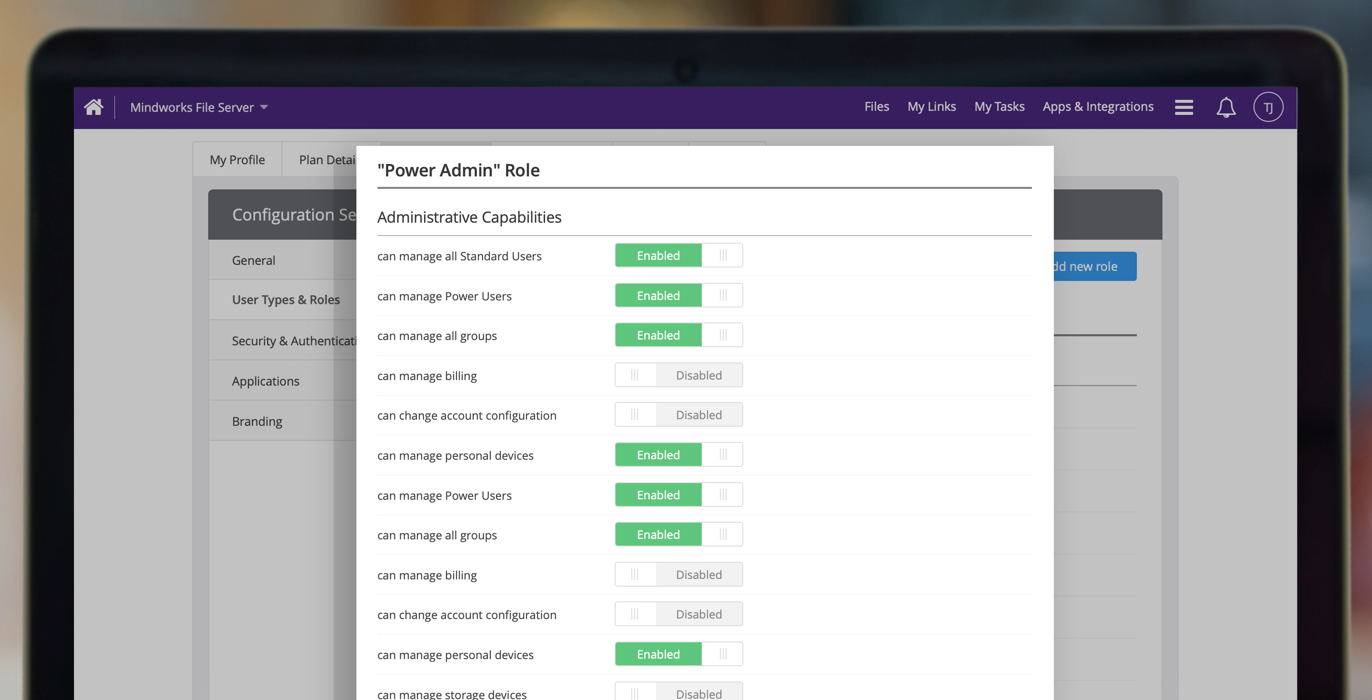Screen dimensions: 1372x700
Task: Toggle can manage all Standard Users
Action: click(x=678, y=256)
